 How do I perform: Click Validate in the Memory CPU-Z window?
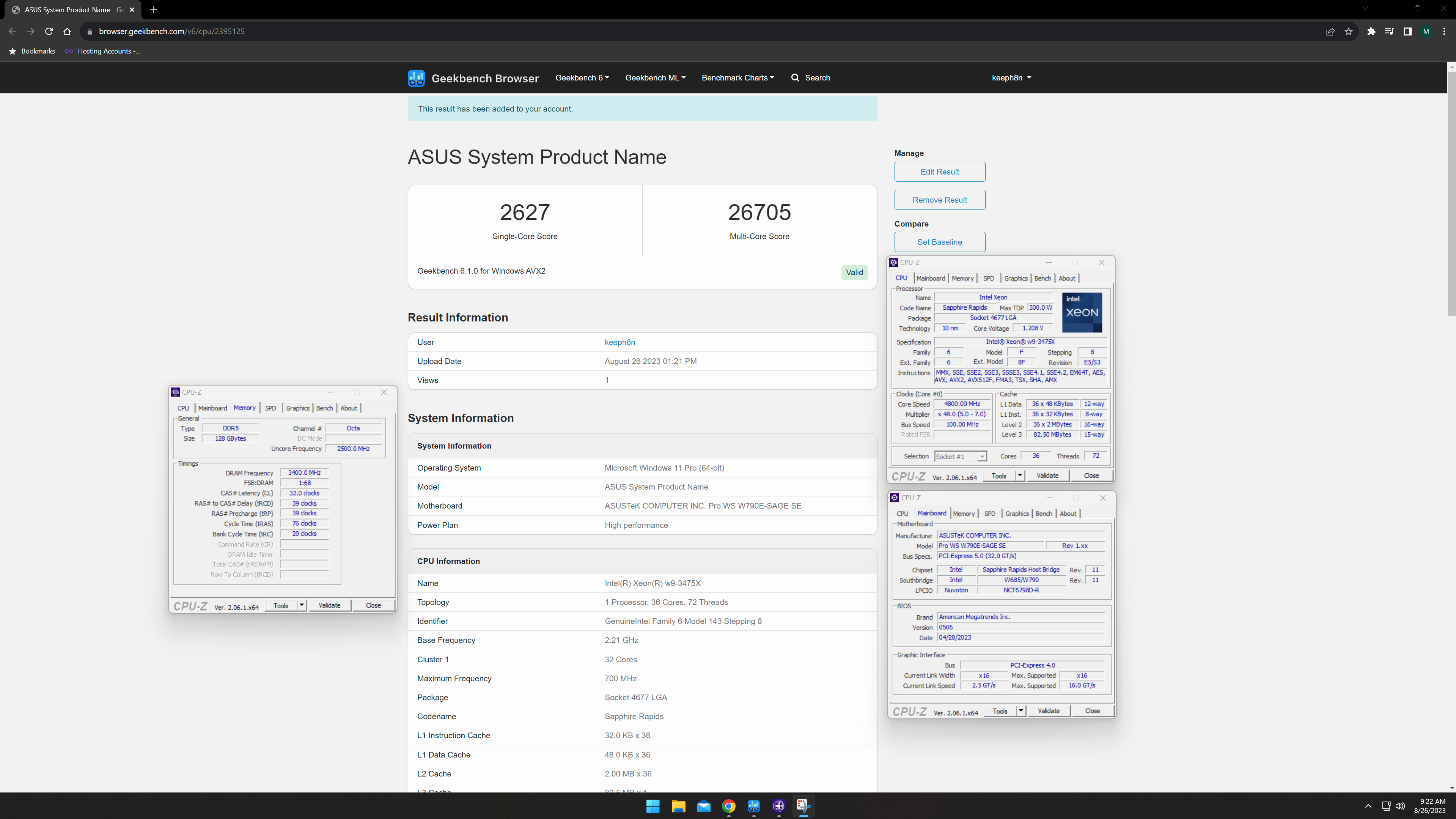pos(330,605)
